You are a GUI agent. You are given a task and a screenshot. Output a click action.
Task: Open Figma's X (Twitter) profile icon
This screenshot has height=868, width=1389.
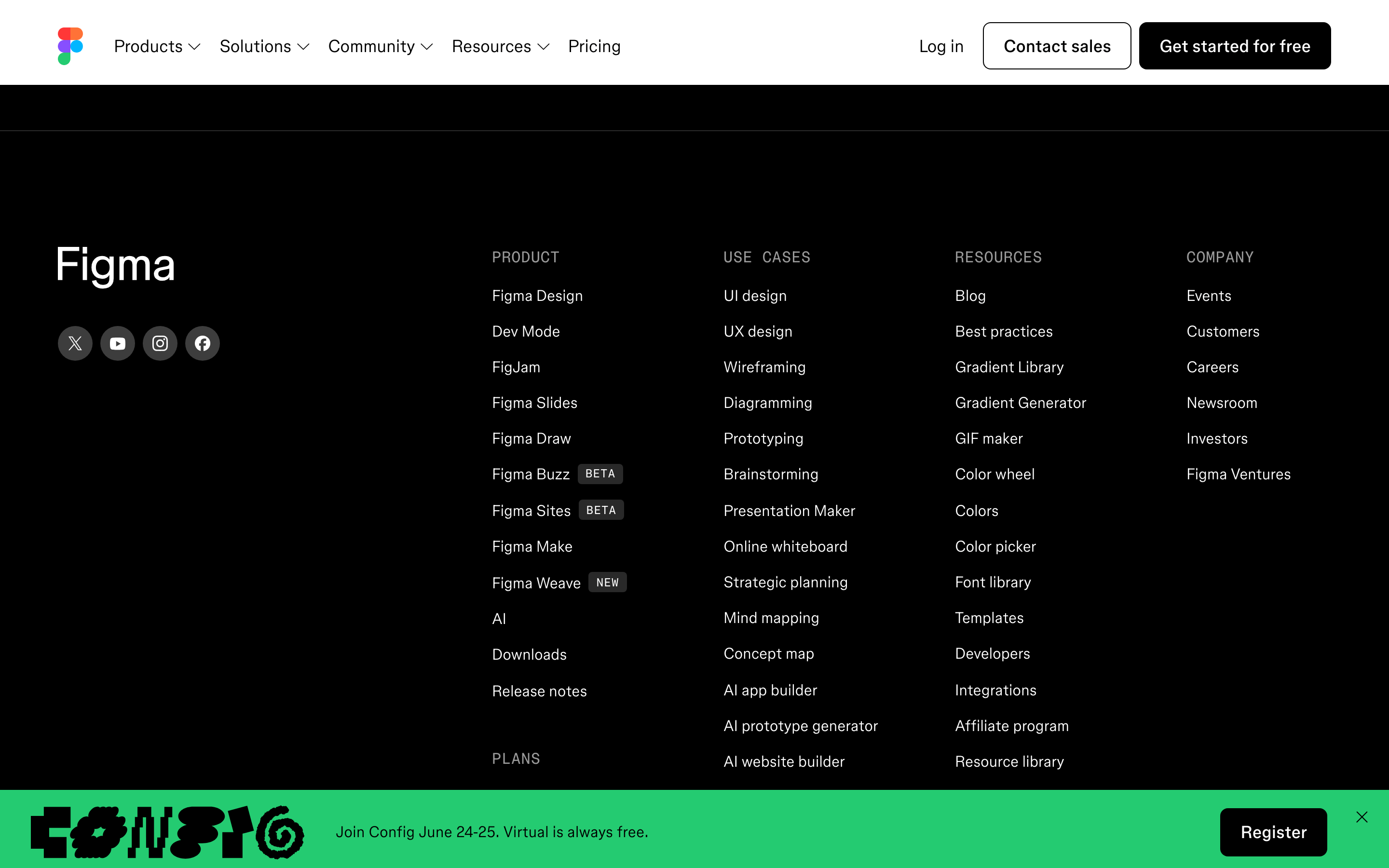(75, 343)
